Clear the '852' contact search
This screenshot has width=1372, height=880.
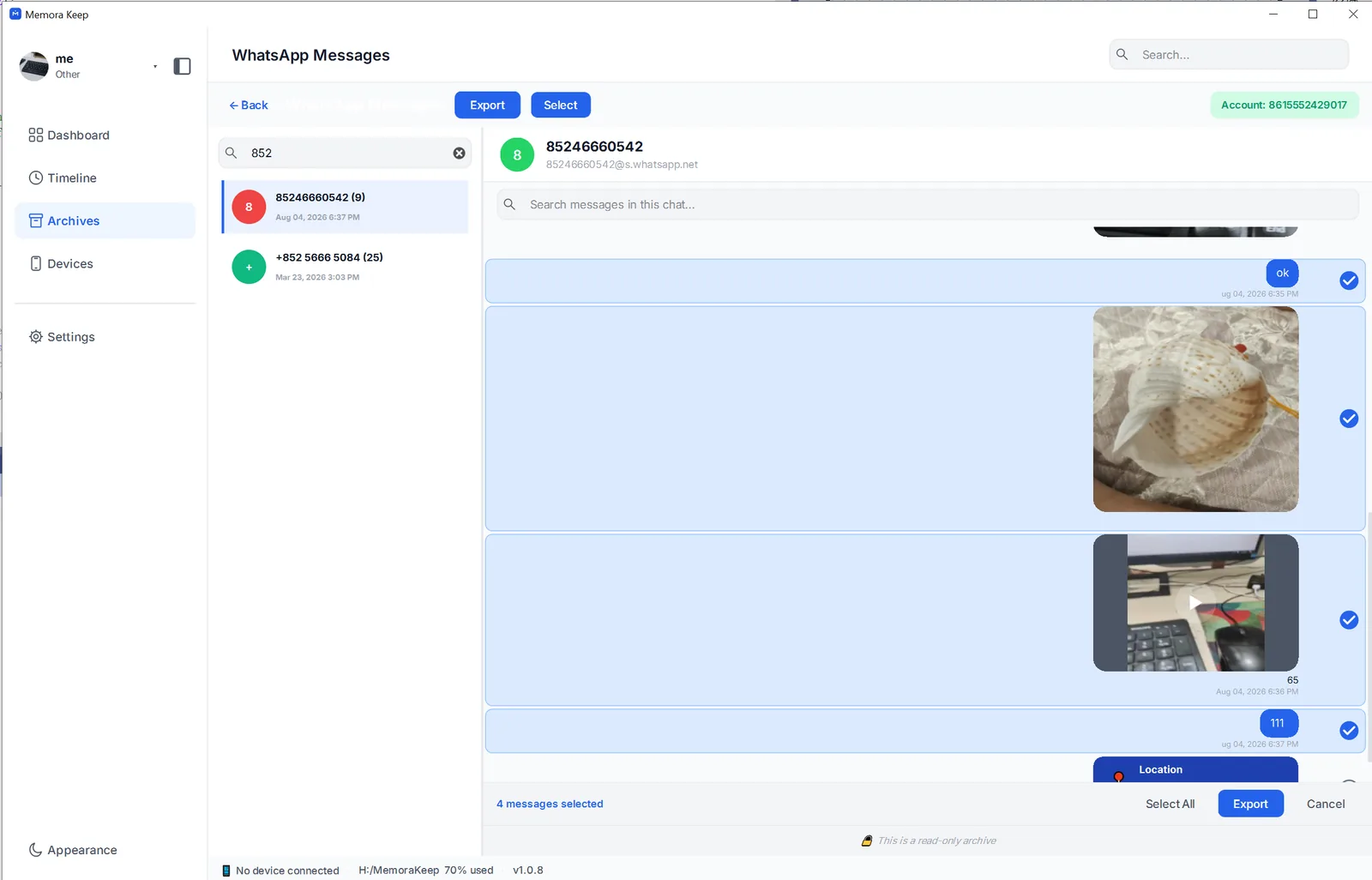click(460, 153)
